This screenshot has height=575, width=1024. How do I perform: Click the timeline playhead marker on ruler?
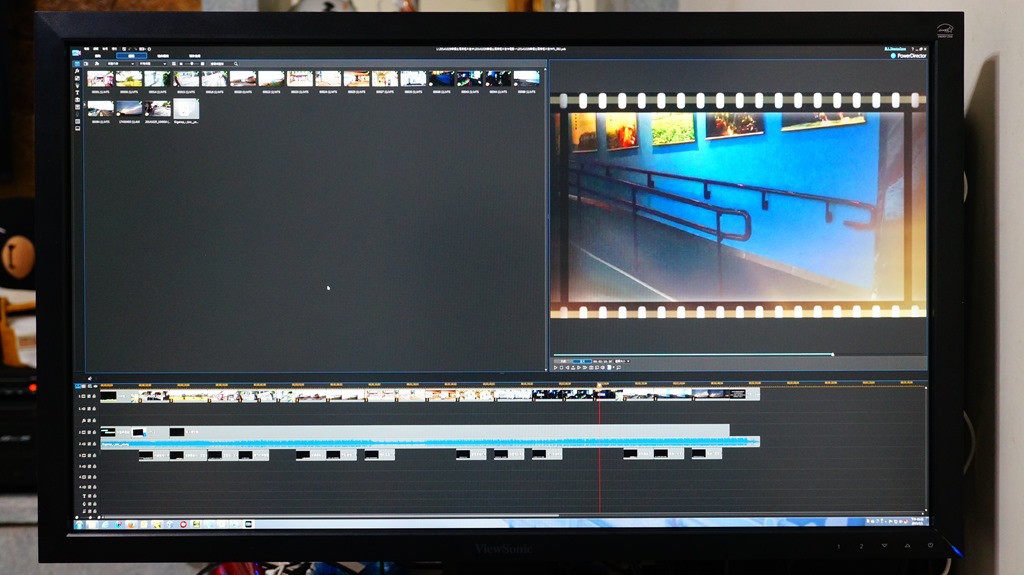tap(600, 386)
